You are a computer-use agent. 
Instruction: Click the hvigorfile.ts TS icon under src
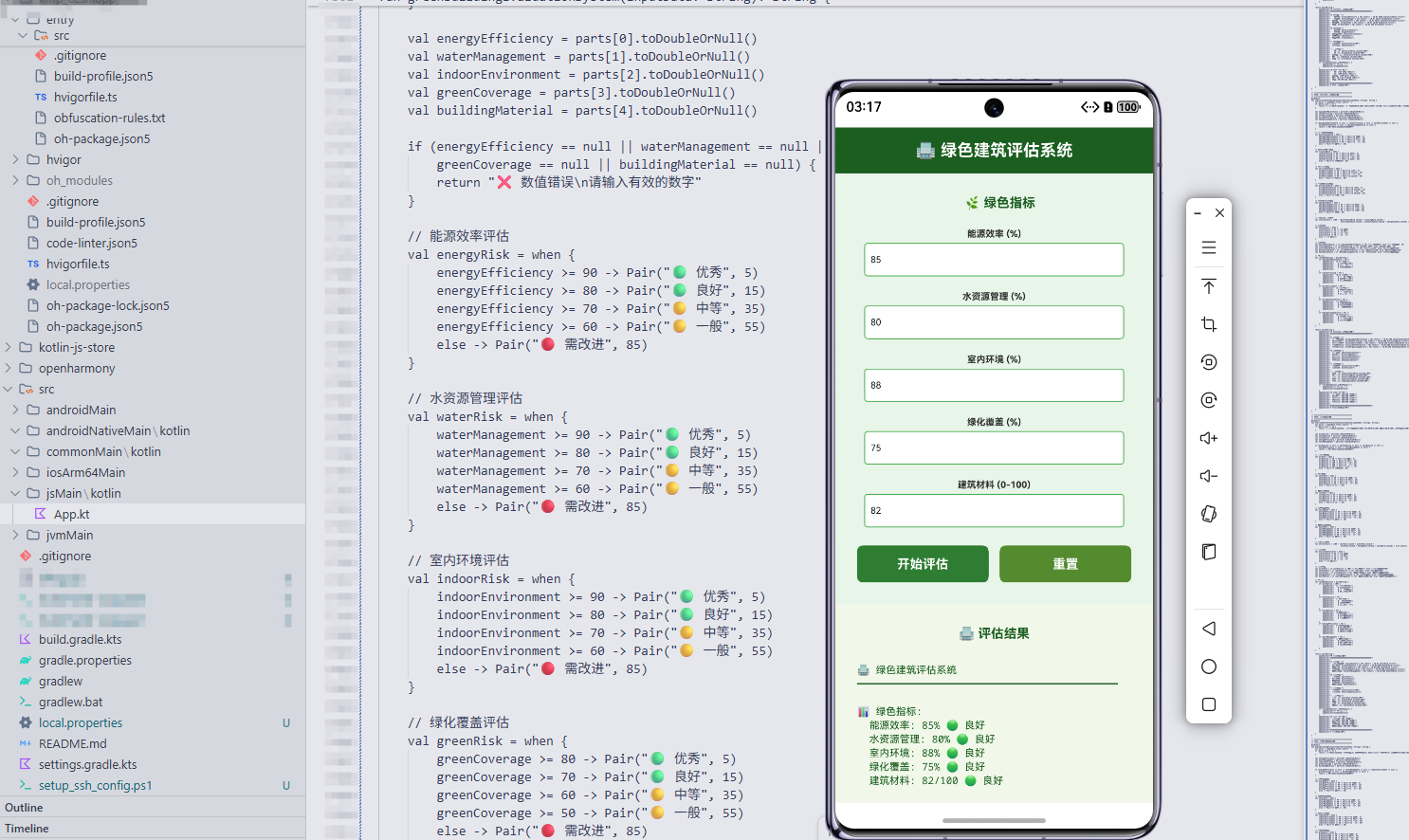41,97
